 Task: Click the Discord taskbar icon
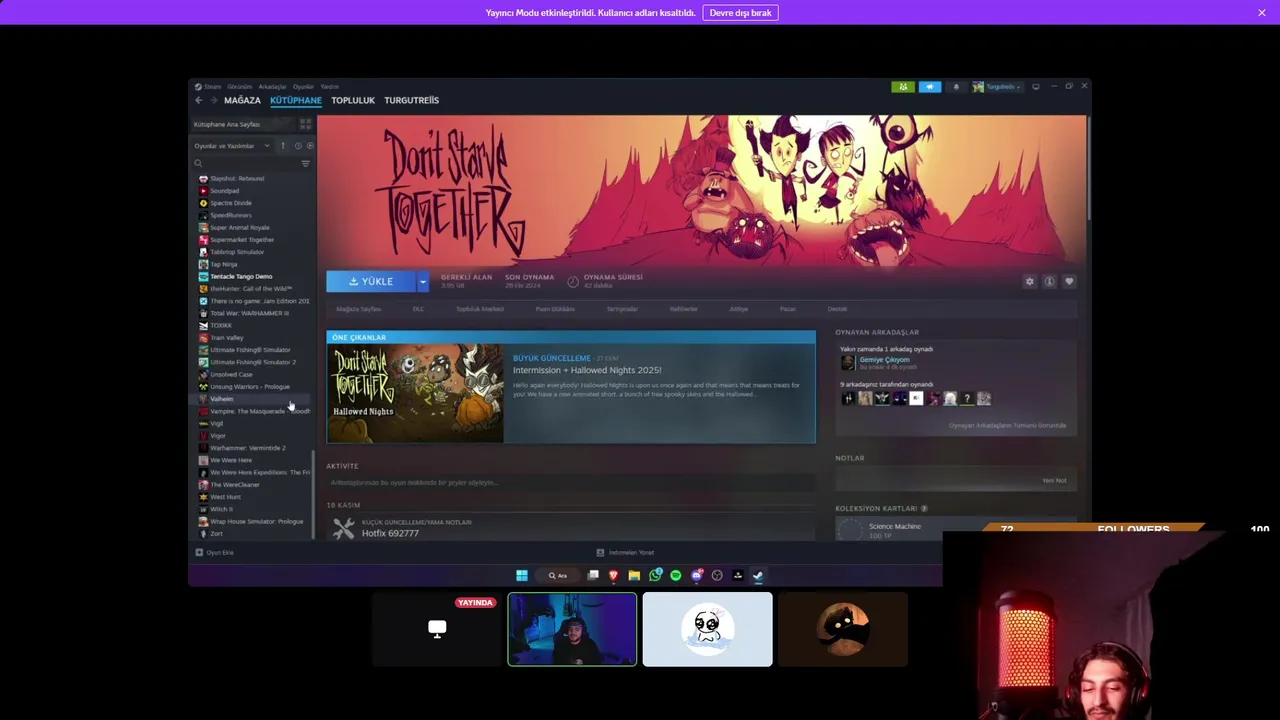[697, 575]
